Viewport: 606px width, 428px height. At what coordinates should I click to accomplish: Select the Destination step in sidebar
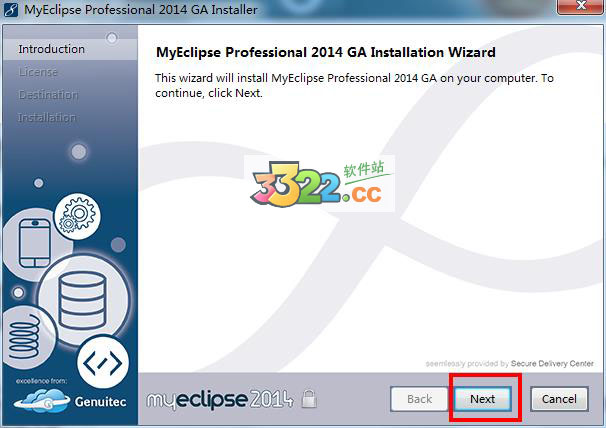(x=48, y=95)
